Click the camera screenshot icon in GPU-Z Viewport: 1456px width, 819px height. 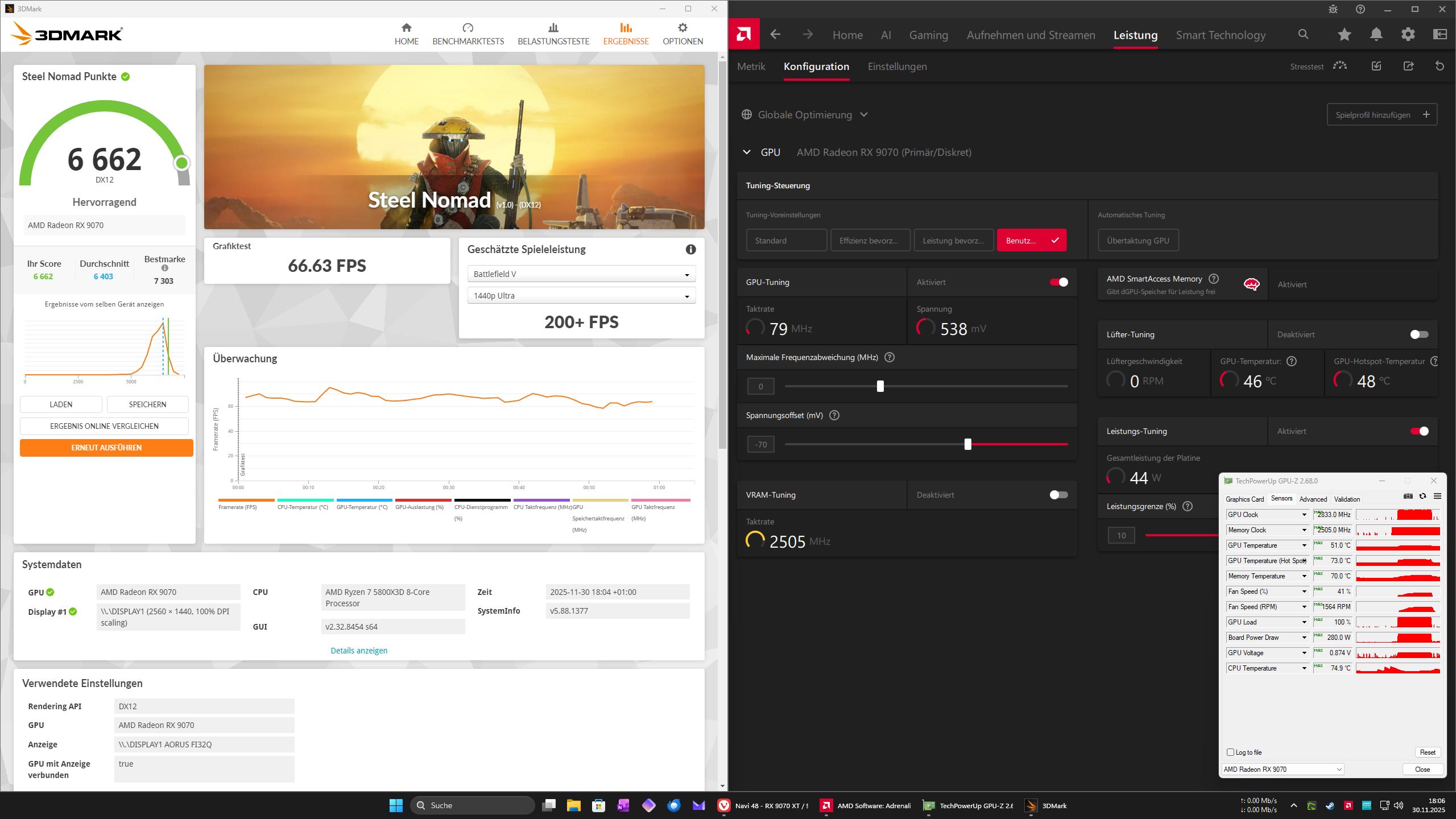[1408, 496]
